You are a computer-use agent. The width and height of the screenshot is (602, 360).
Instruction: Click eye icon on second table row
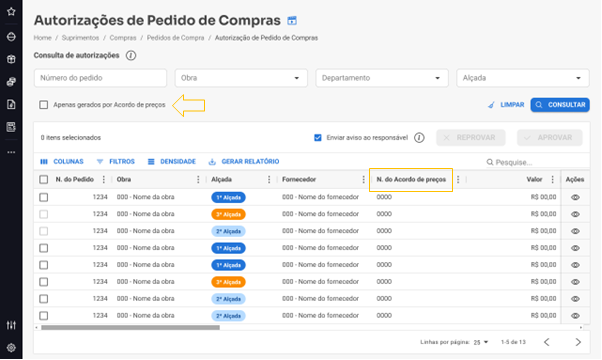[575, 214]
